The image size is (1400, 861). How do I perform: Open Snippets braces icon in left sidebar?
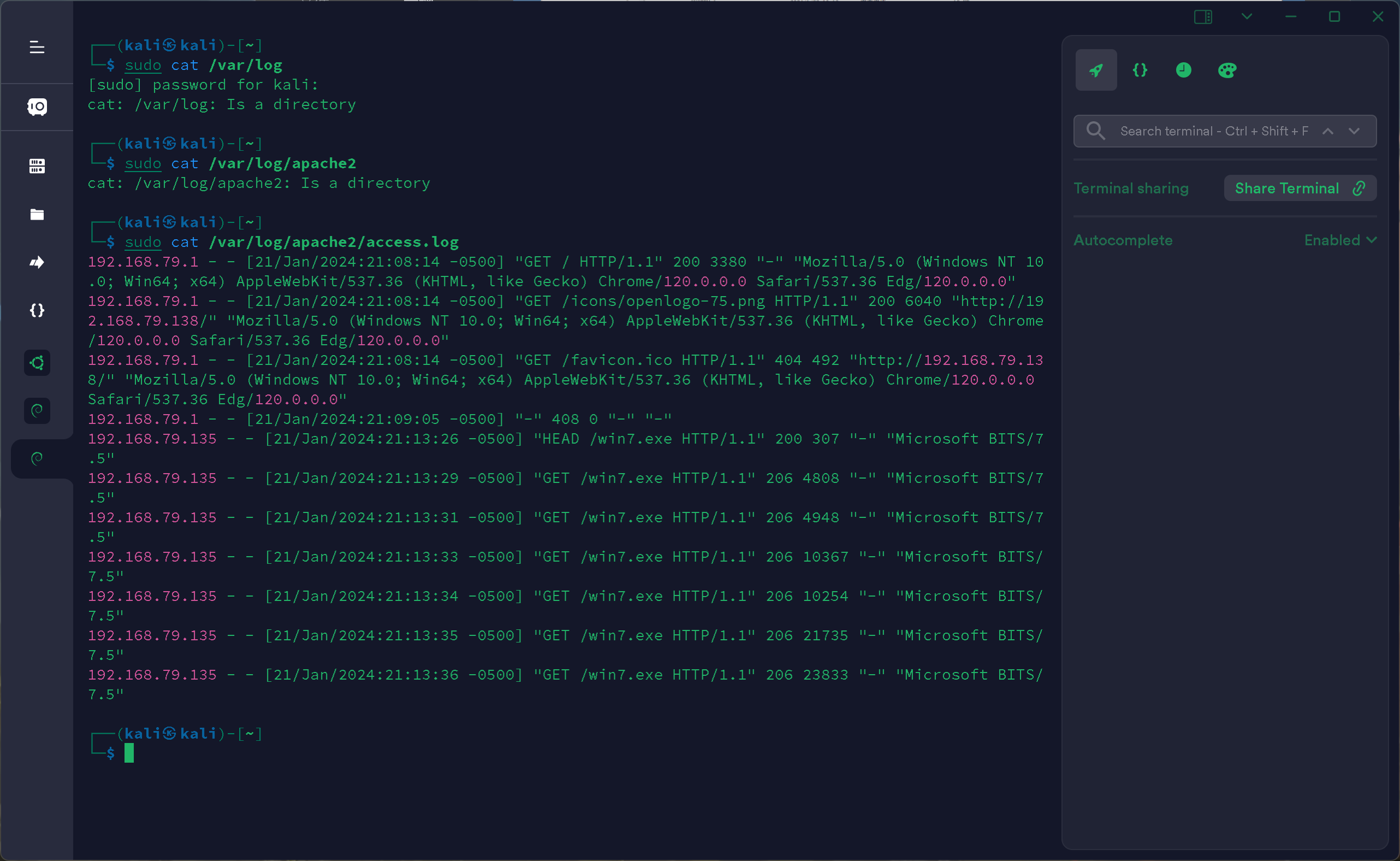coord(37,310)
